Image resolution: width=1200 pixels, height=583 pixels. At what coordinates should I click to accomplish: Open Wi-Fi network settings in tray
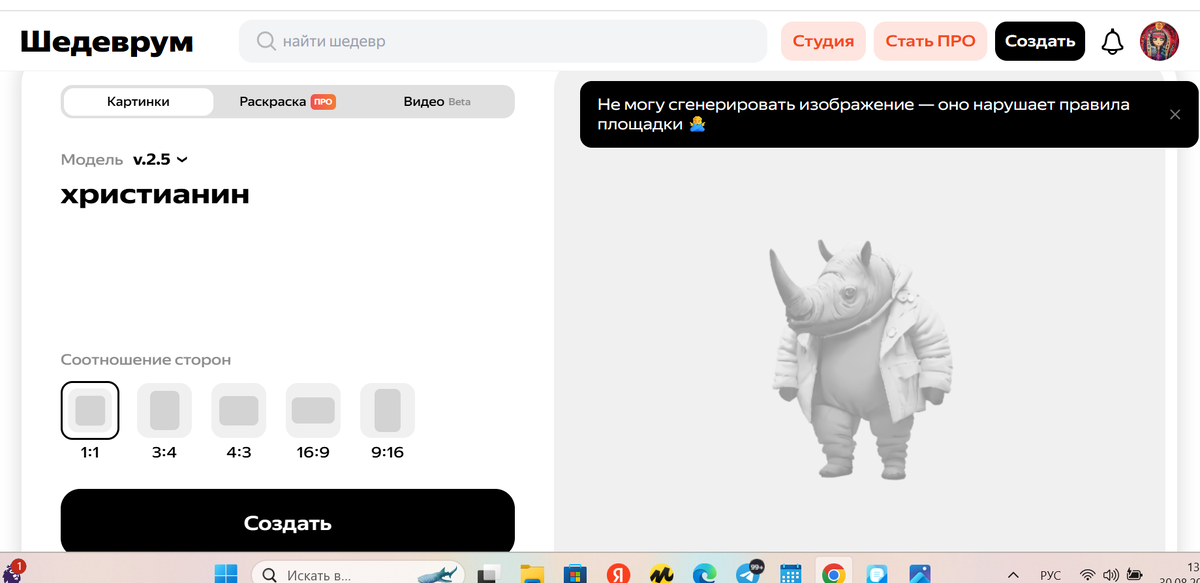[x=1088, y=575]
